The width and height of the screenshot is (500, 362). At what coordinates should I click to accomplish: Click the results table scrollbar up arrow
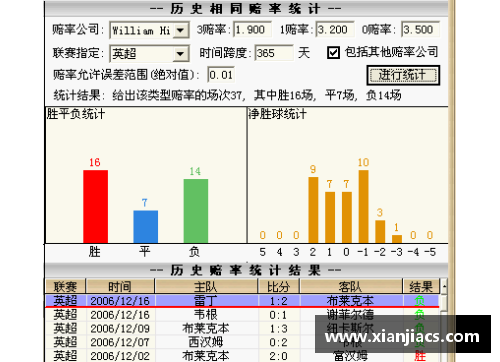click(x=444, y=286)
